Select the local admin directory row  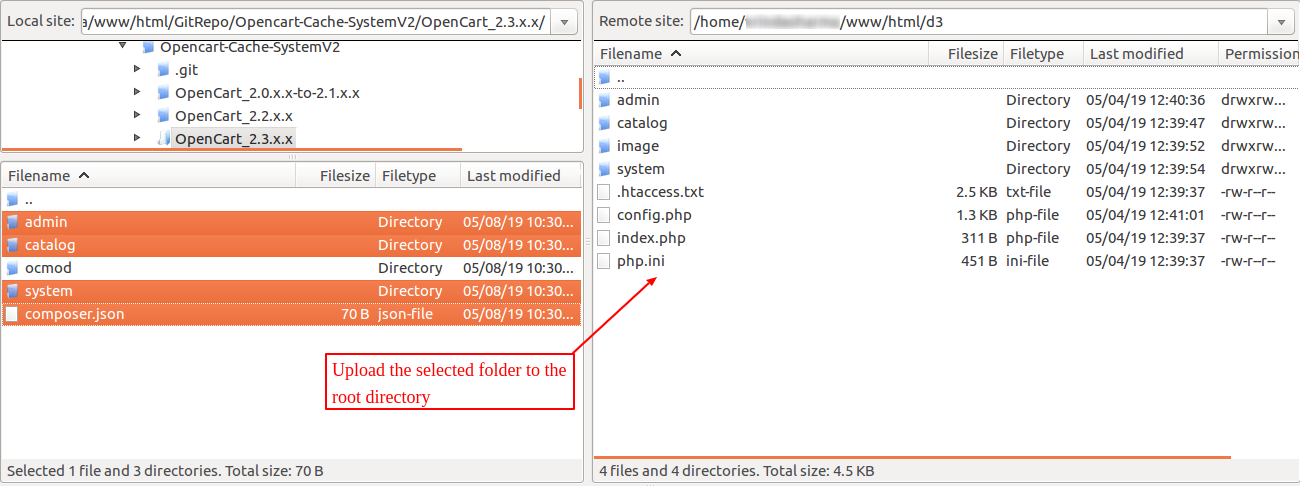click(291, 221)
